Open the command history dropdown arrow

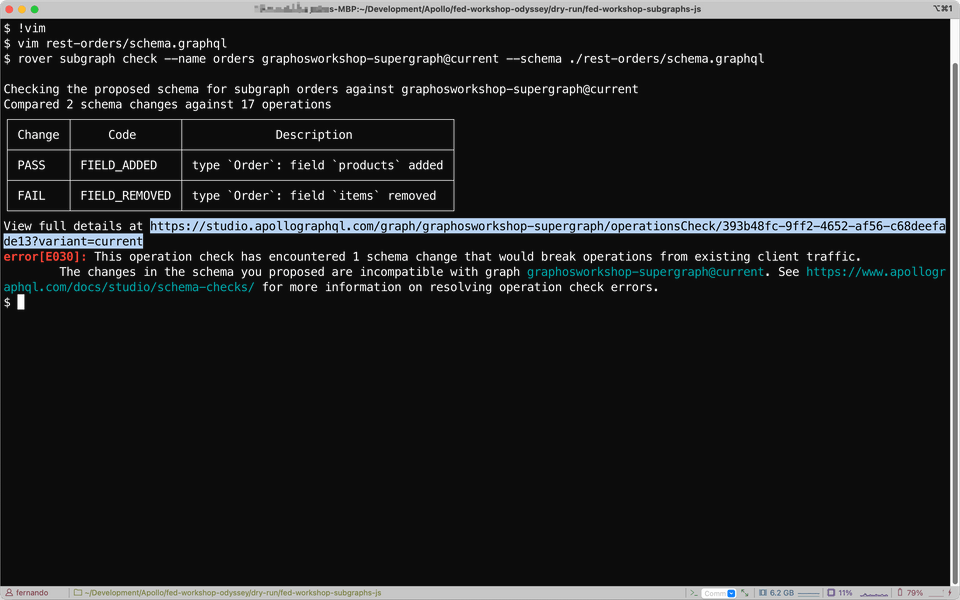coord(731,593)
